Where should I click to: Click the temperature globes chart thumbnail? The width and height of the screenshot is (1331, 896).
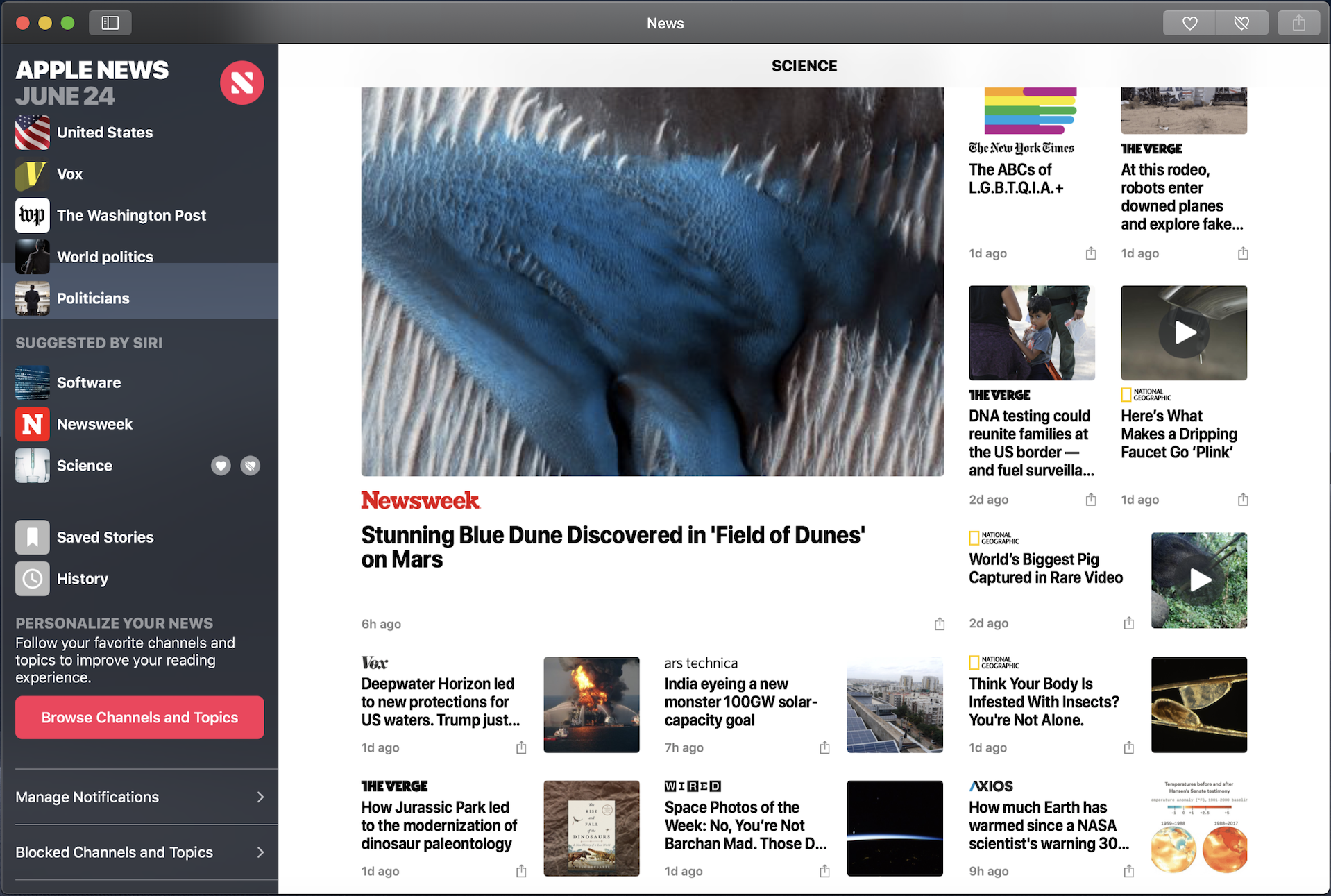click(1199, 828)
